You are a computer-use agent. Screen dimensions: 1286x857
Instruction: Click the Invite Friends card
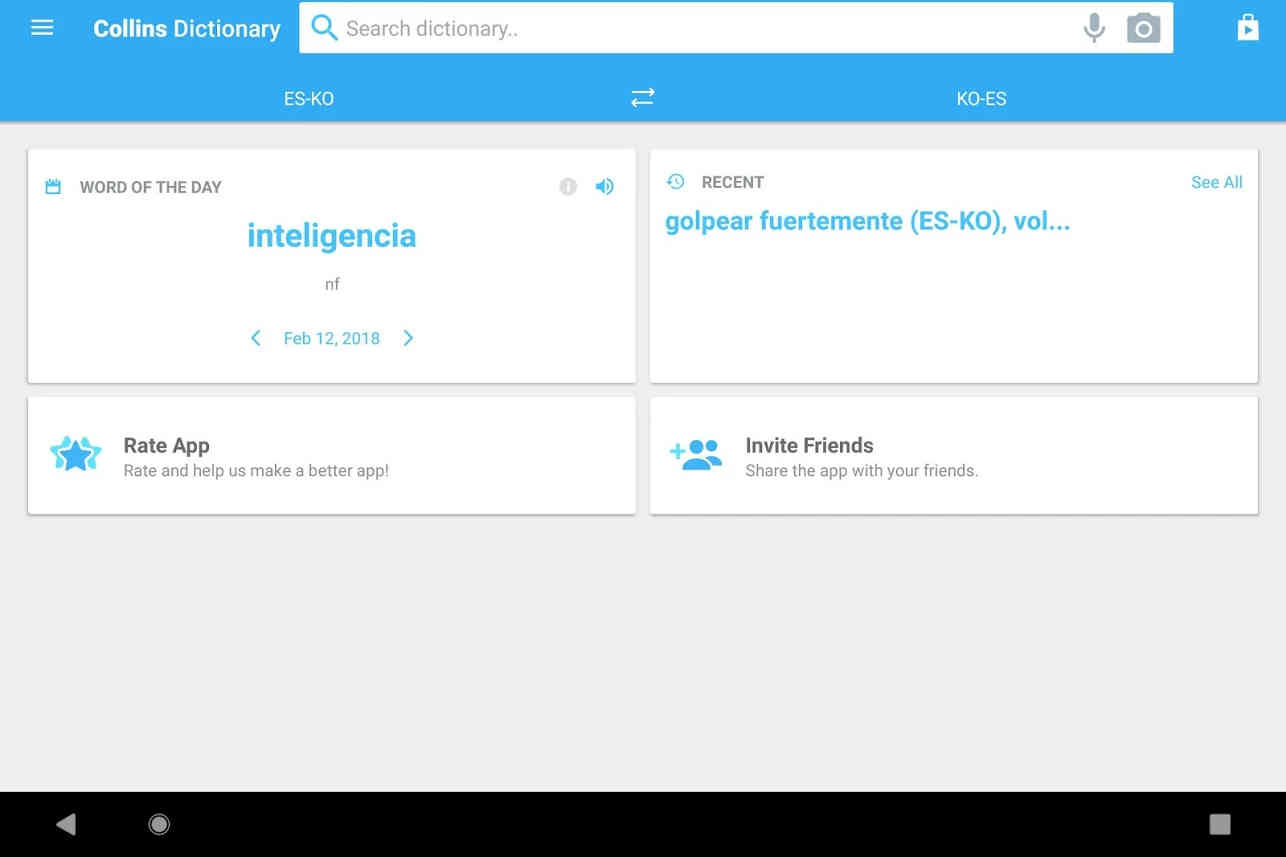click(954, 456)
